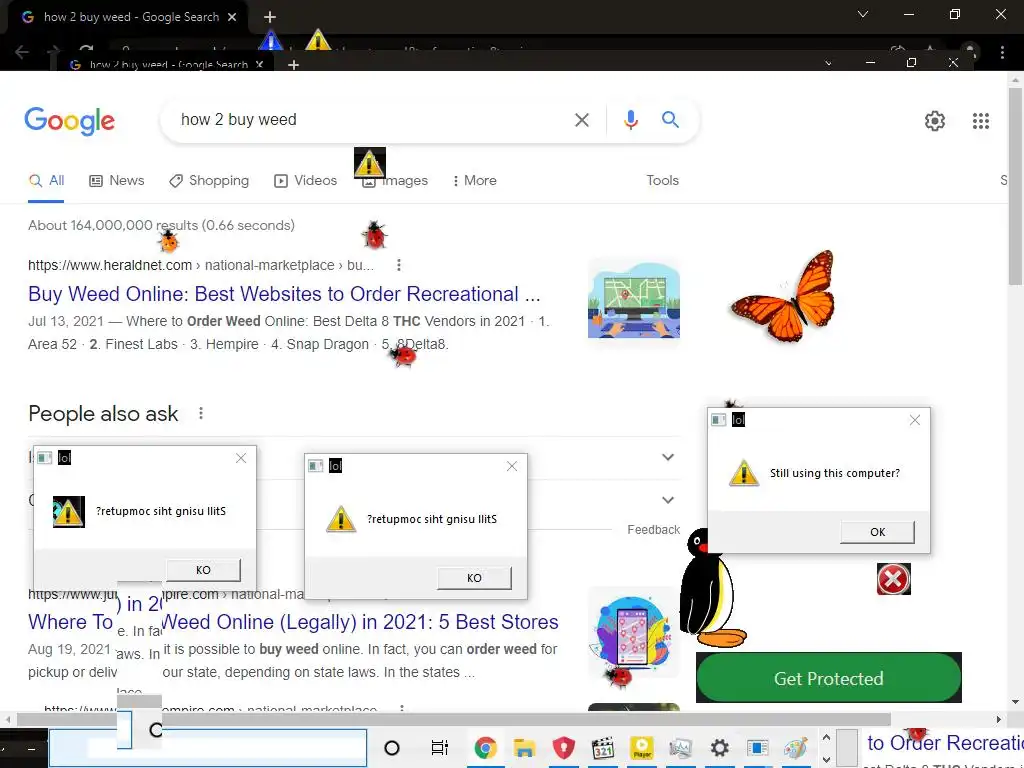Screen dimensions: 1024x768
Task: Click the Feedback link
Action: [653, 530]
